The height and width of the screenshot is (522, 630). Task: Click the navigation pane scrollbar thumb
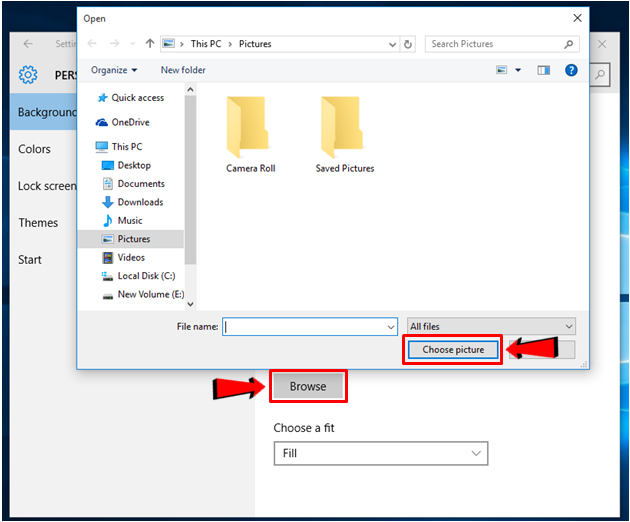190,180
